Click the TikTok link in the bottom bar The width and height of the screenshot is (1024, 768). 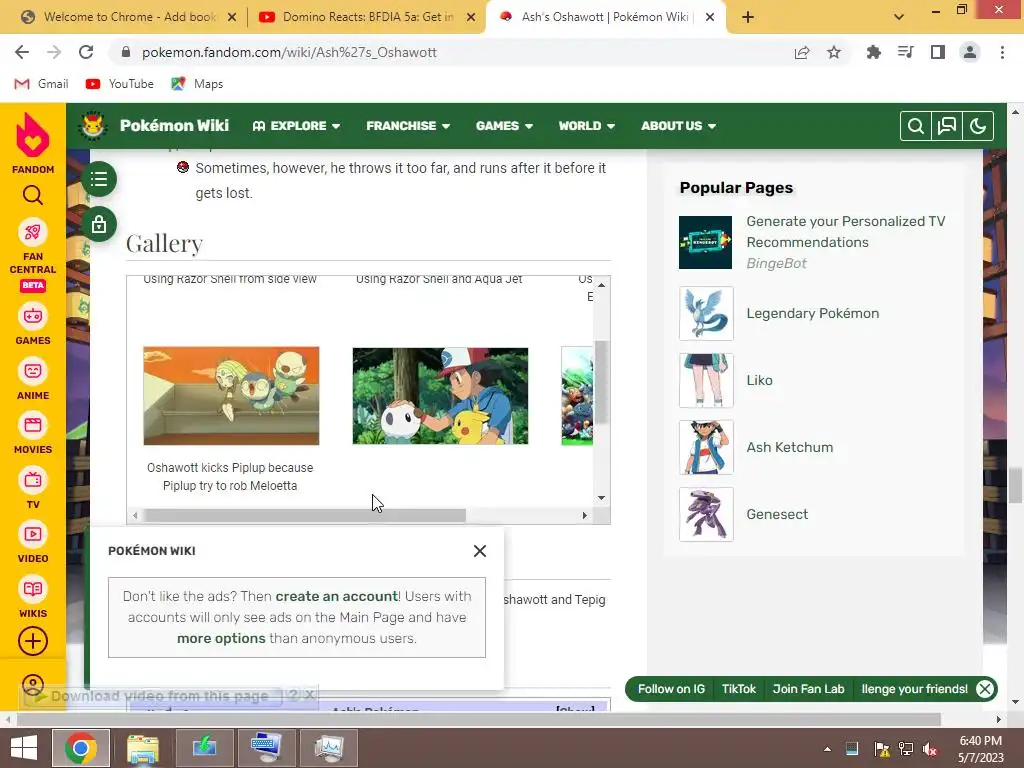739,689
